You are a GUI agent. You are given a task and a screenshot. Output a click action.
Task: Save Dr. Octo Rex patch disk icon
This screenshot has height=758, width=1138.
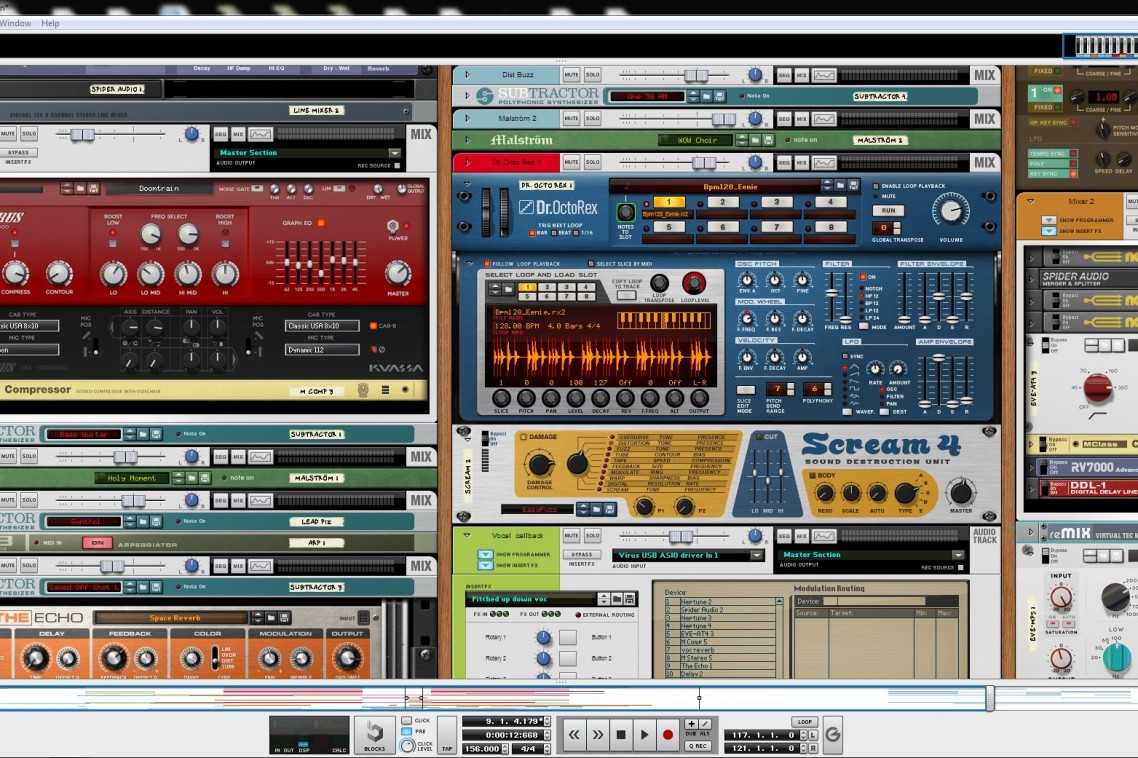tap(853, 186)
